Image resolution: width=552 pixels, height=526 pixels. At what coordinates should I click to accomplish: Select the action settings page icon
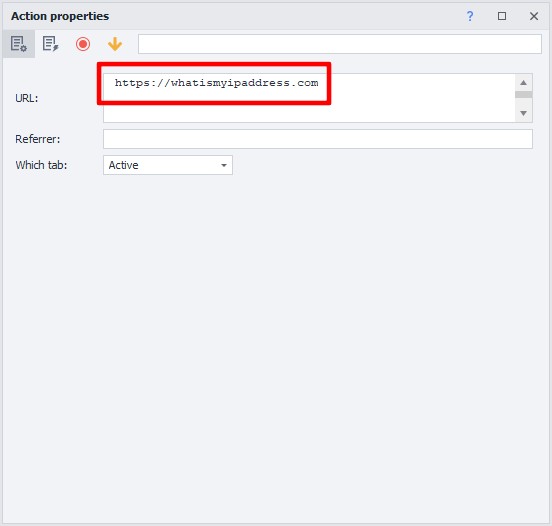(x=19, y=44)
